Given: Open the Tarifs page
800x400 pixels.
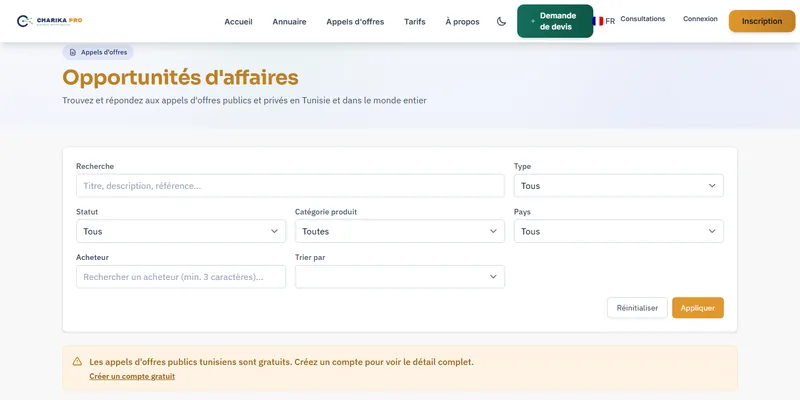Looking at the screenshot, I should (x=415, y=22).
